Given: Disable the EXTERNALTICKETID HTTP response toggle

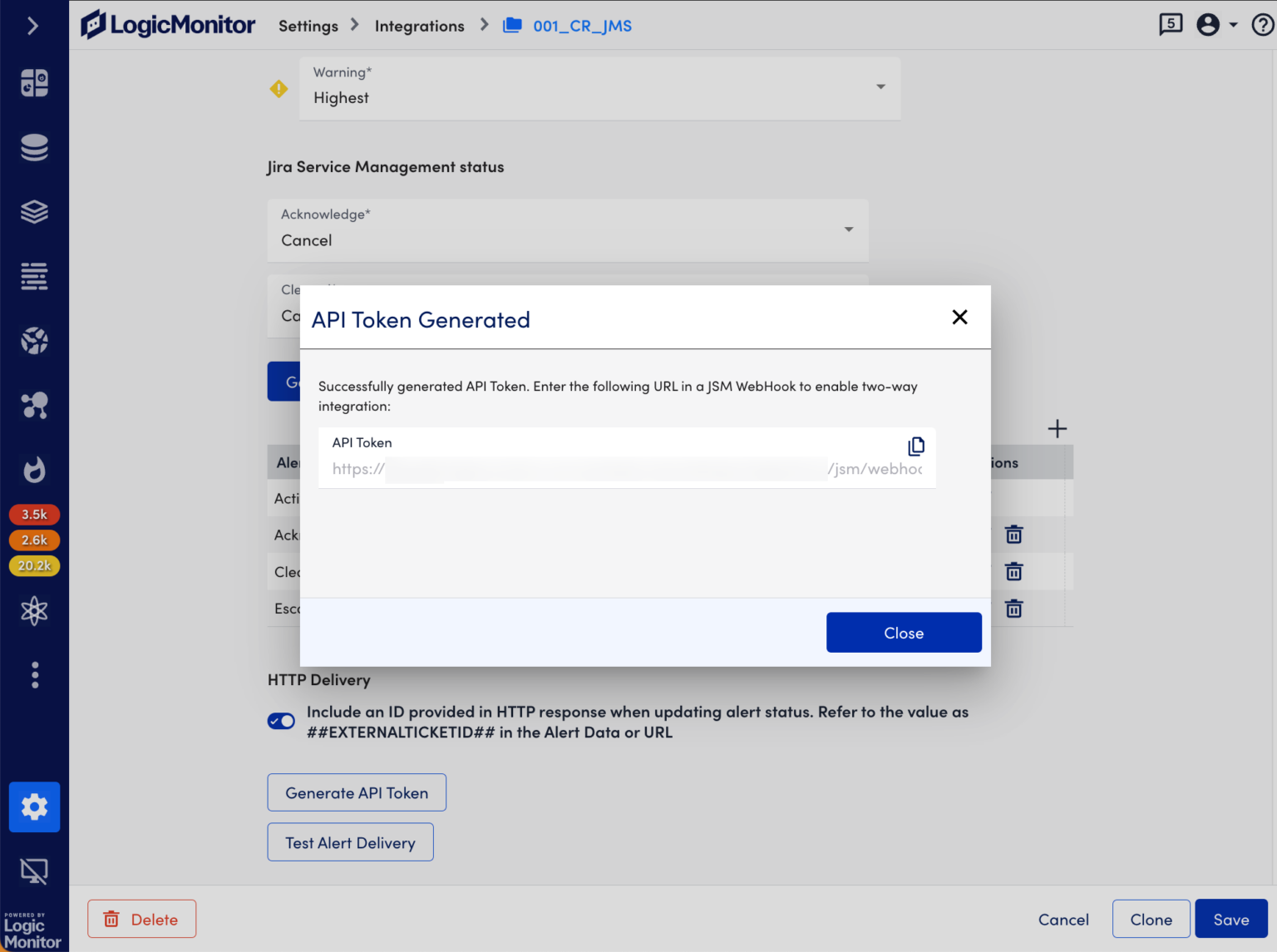Looking at the screenshot, I should (x=281, y=721).
